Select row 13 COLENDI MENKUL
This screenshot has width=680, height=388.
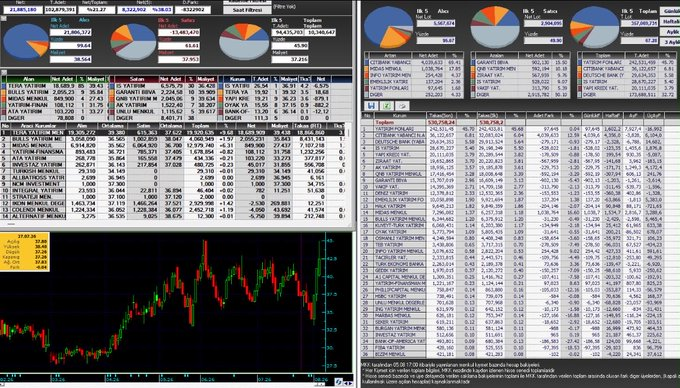173,209
